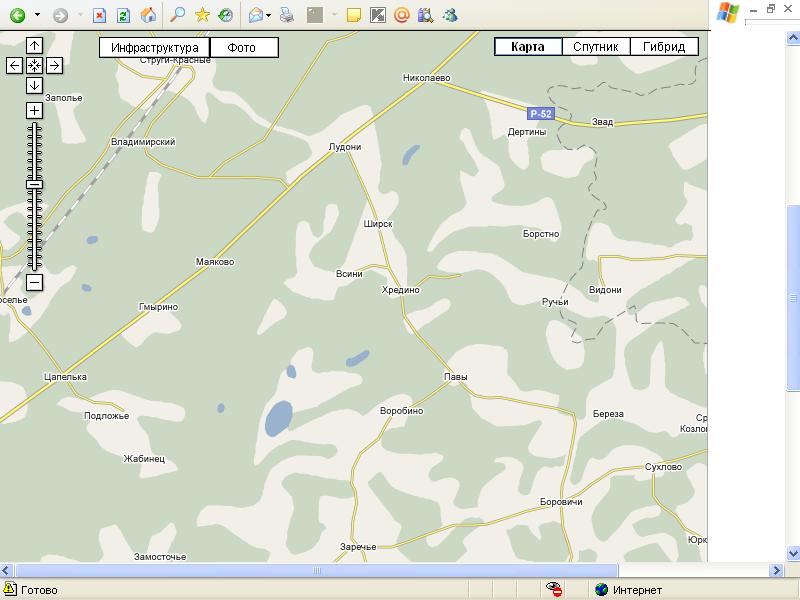Click the Stop loading icon
800x600 pixels.
(99, 15)
